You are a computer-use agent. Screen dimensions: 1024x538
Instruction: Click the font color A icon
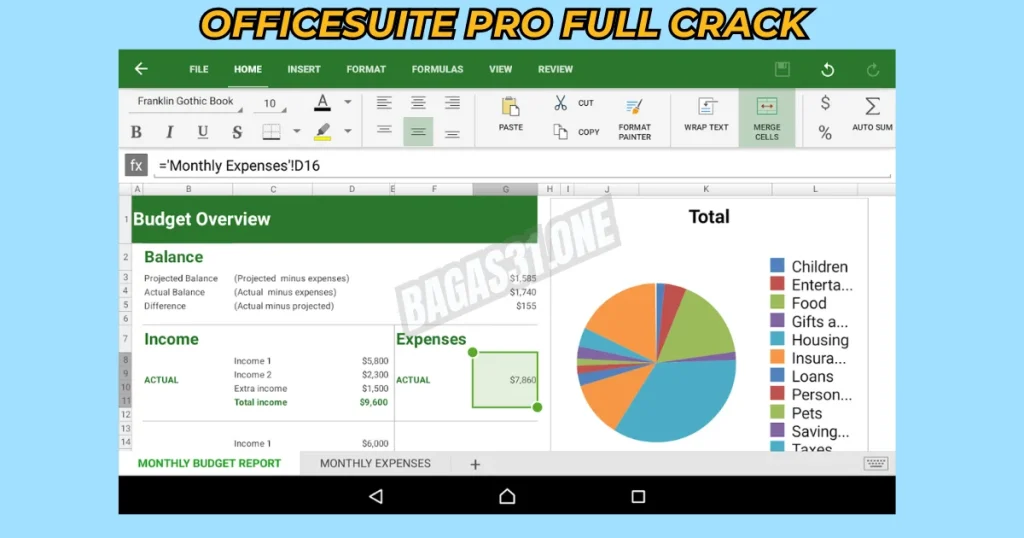click(x=322, y=103)
